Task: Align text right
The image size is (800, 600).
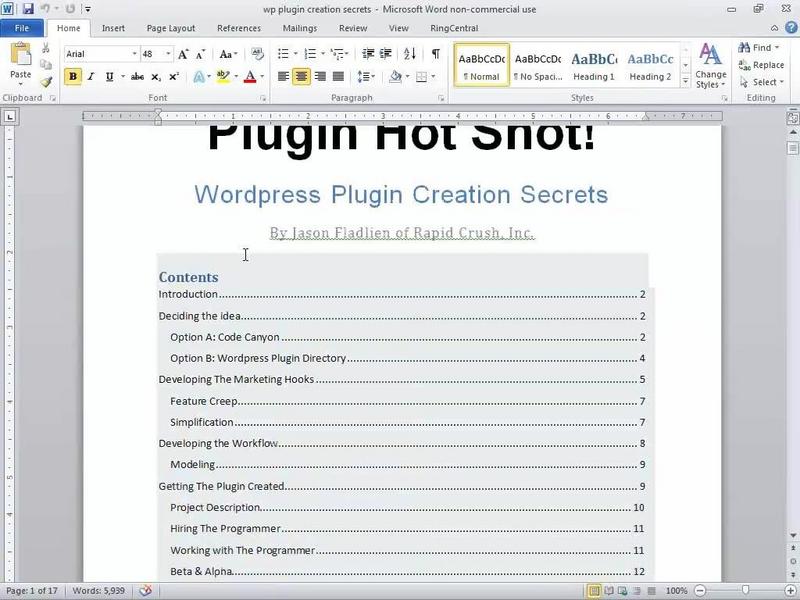Action: (x=320, y=77)
